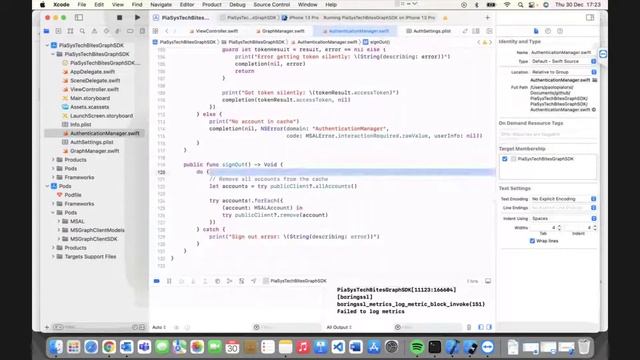Open the Location dropdown Relative to Group
Image resolution: width=640 pixels, height=360 pixels.
pos(564,72)
